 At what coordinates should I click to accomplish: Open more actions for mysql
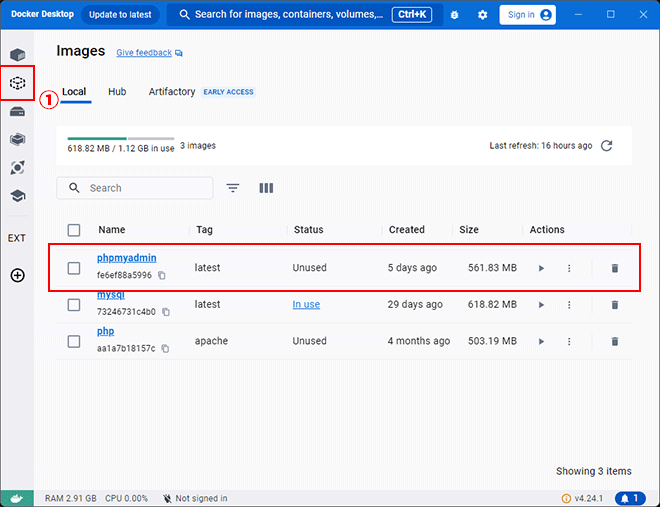click(x=569, y=305)
